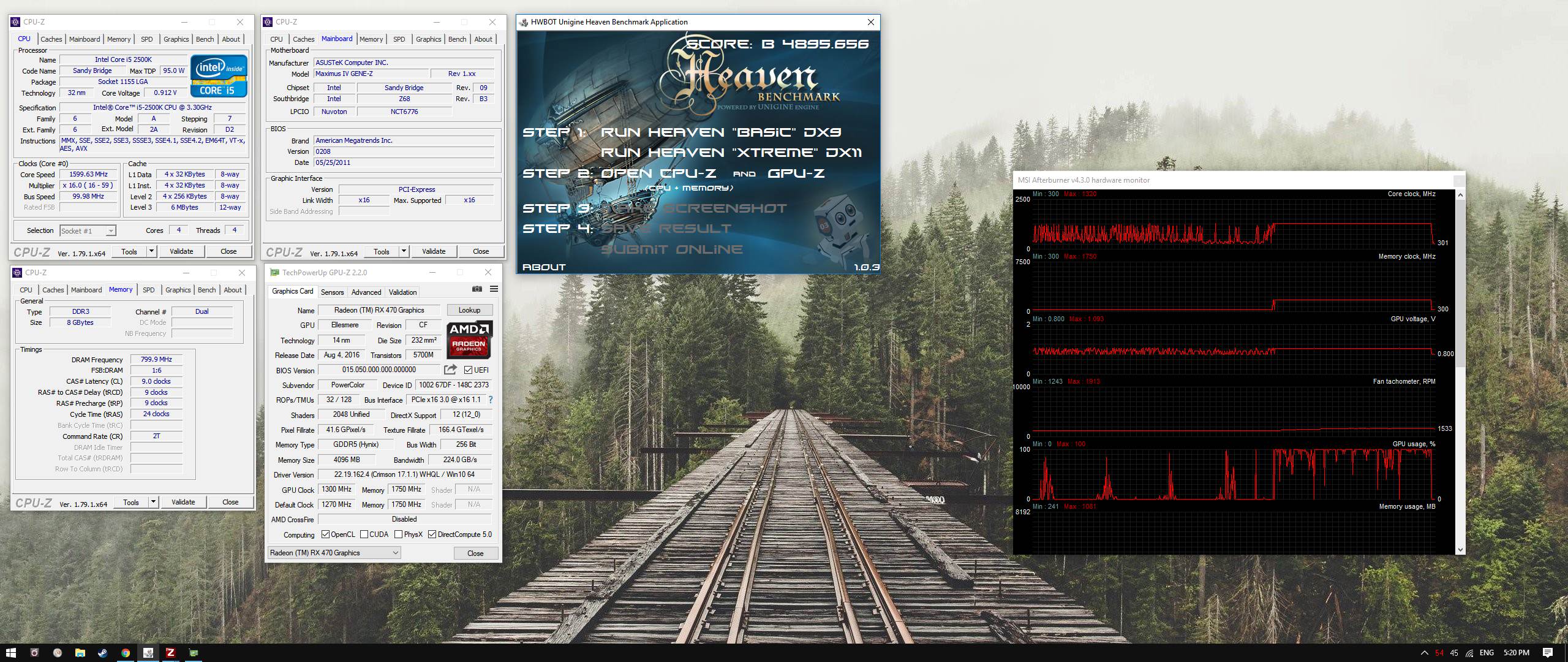Toggle the CUDA checkbox
Viewport: 1568px width, 662px height.
point(364,534)
